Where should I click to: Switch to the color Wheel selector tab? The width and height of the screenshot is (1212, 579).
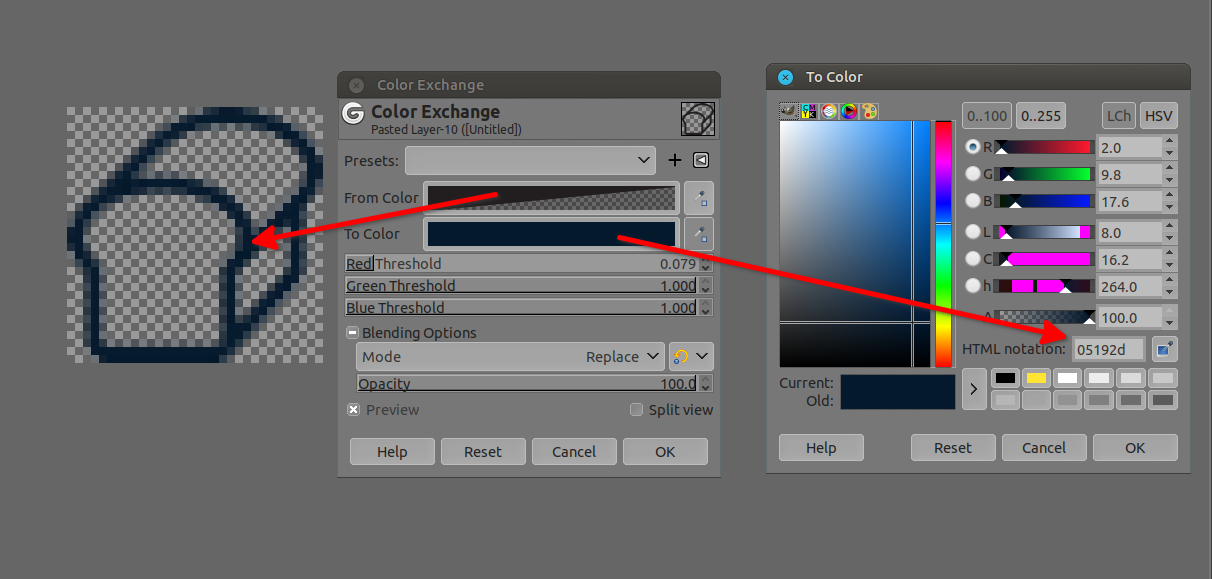click(x=849, y=111)
